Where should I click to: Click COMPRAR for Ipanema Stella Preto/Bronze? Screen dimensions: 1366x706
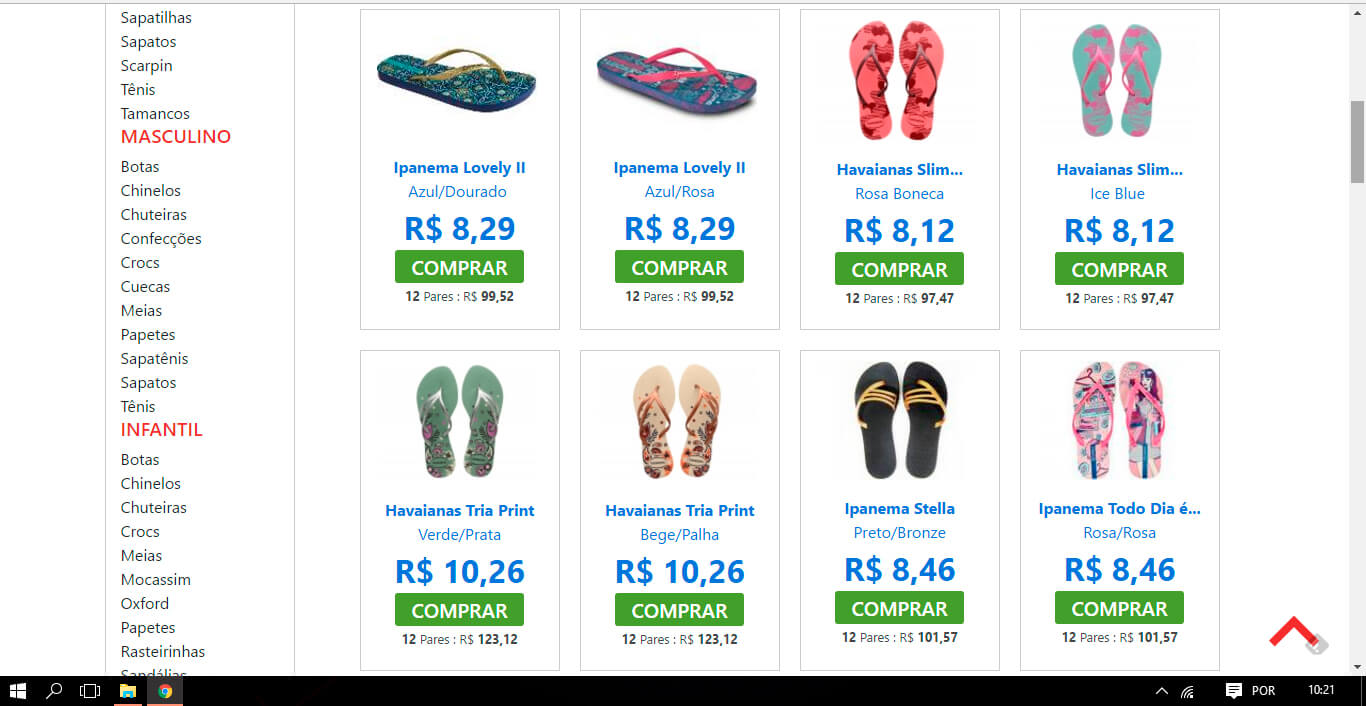coord(899,608)
